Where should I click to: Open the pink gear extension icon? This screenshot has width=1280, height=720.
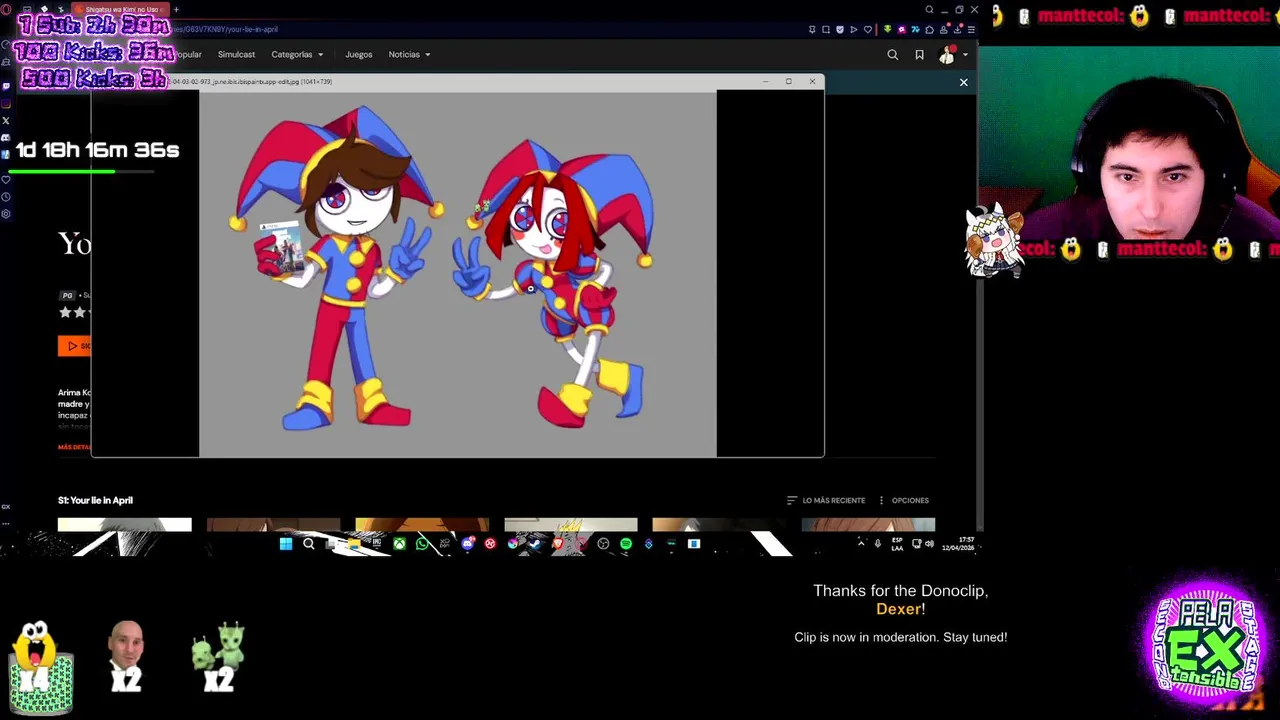(x=902, y=29)
